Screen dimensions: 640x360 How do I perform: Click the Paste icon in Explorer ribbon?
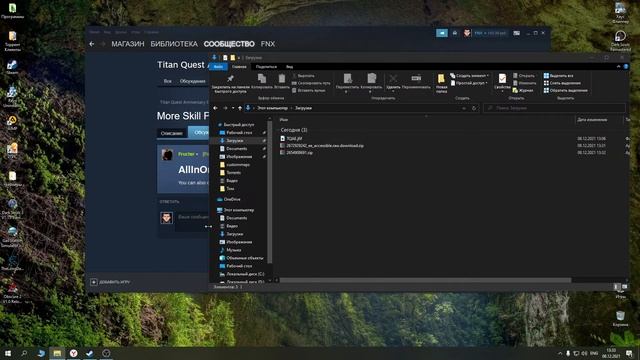click(x=282, y=78)
